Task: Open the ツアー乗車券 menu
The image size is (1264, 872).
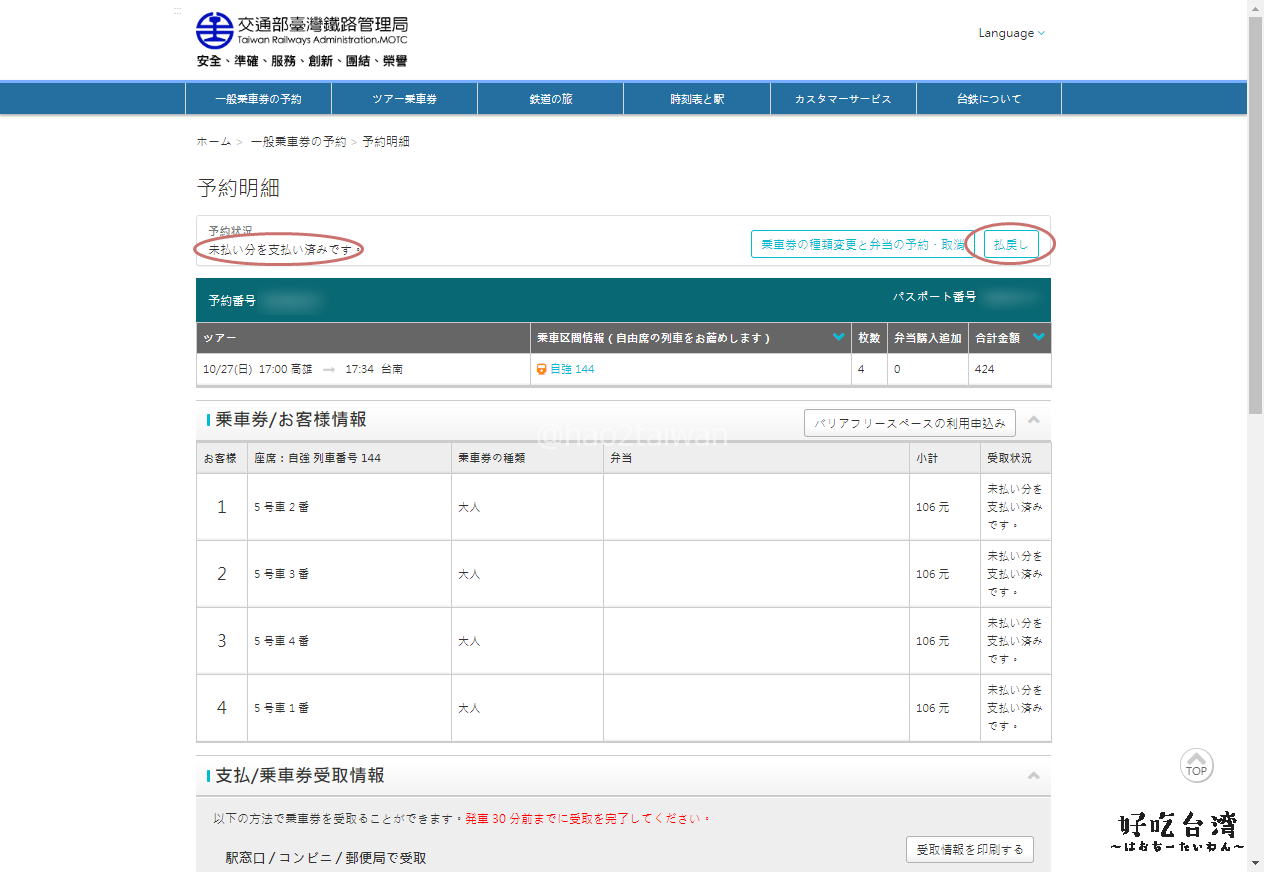Action: (x=404, y=99)
